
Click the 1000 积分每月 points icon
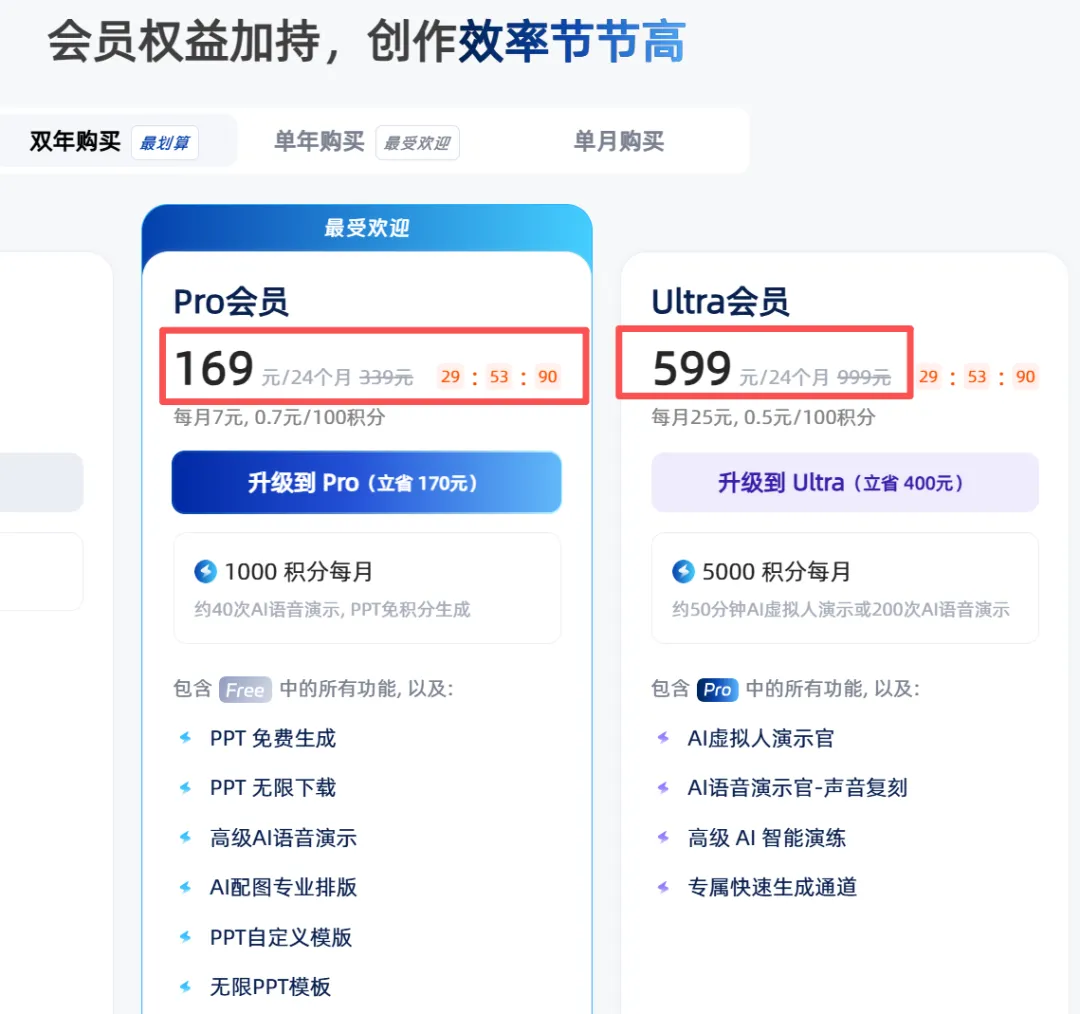click(205, 571)
